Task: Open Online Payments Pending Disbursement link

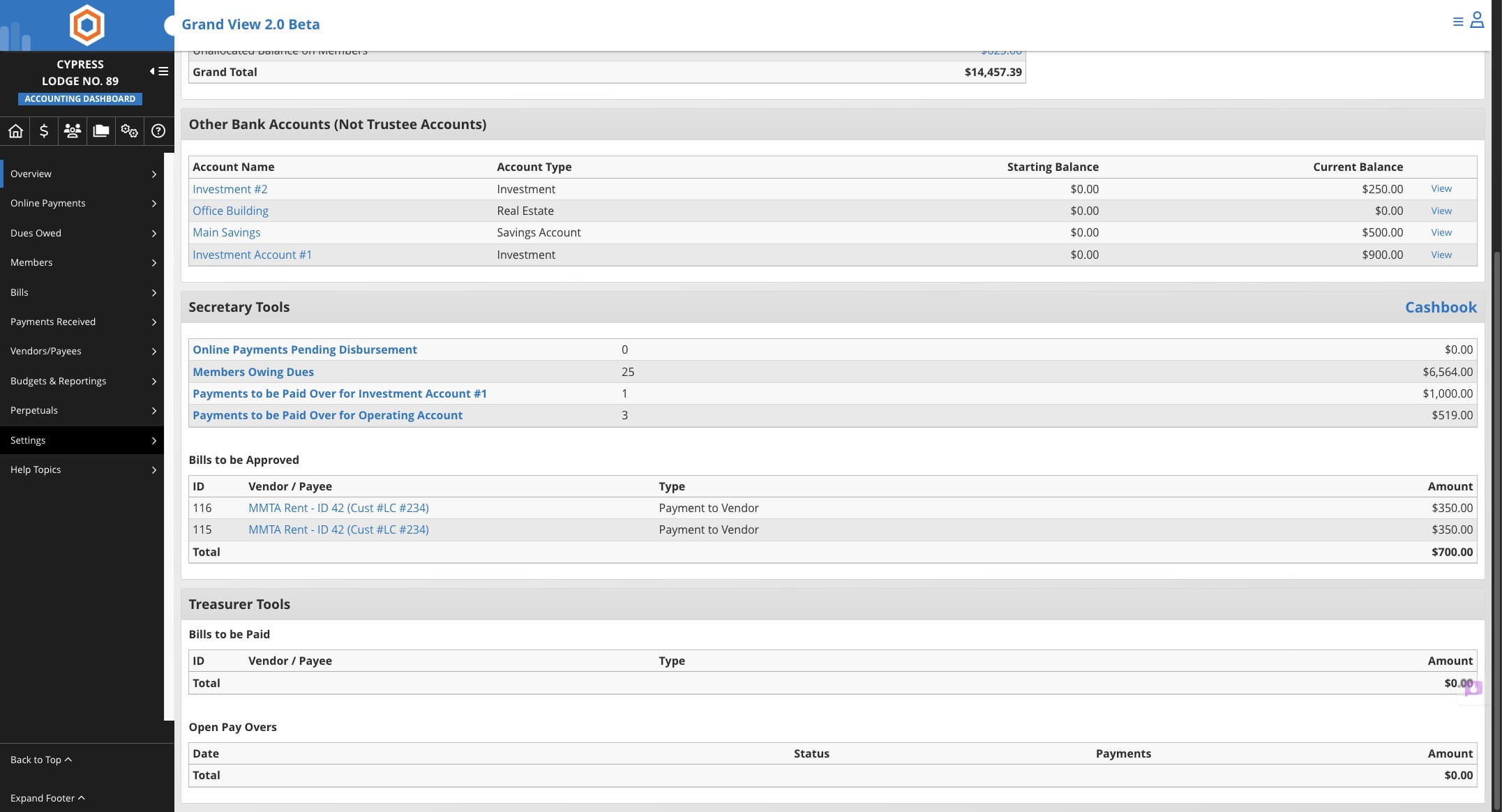Action: (305, 349)
